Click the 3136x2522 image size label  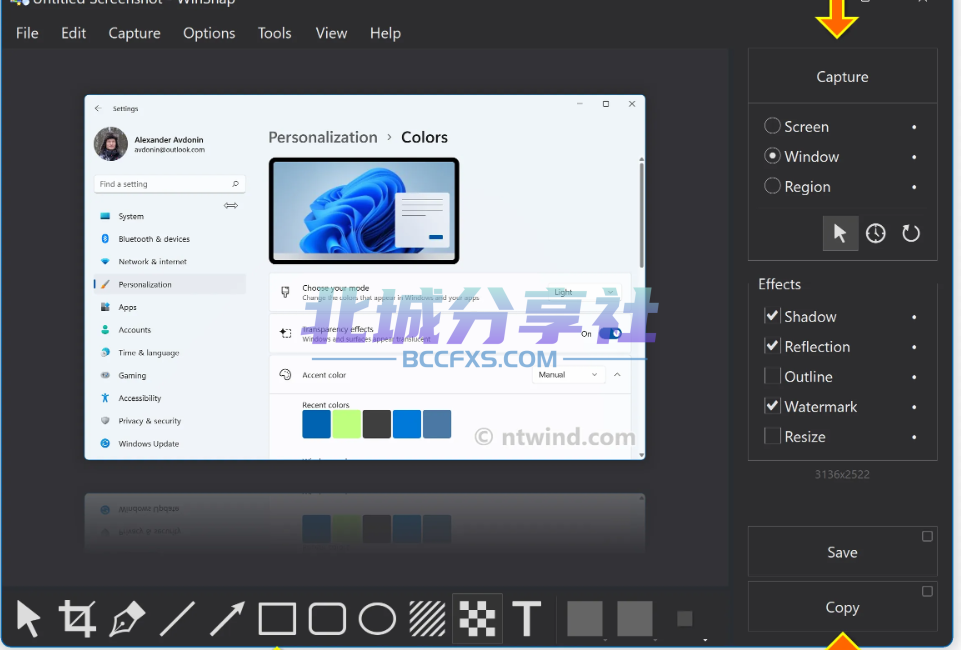pyautogui.click(x=842, y=474)
